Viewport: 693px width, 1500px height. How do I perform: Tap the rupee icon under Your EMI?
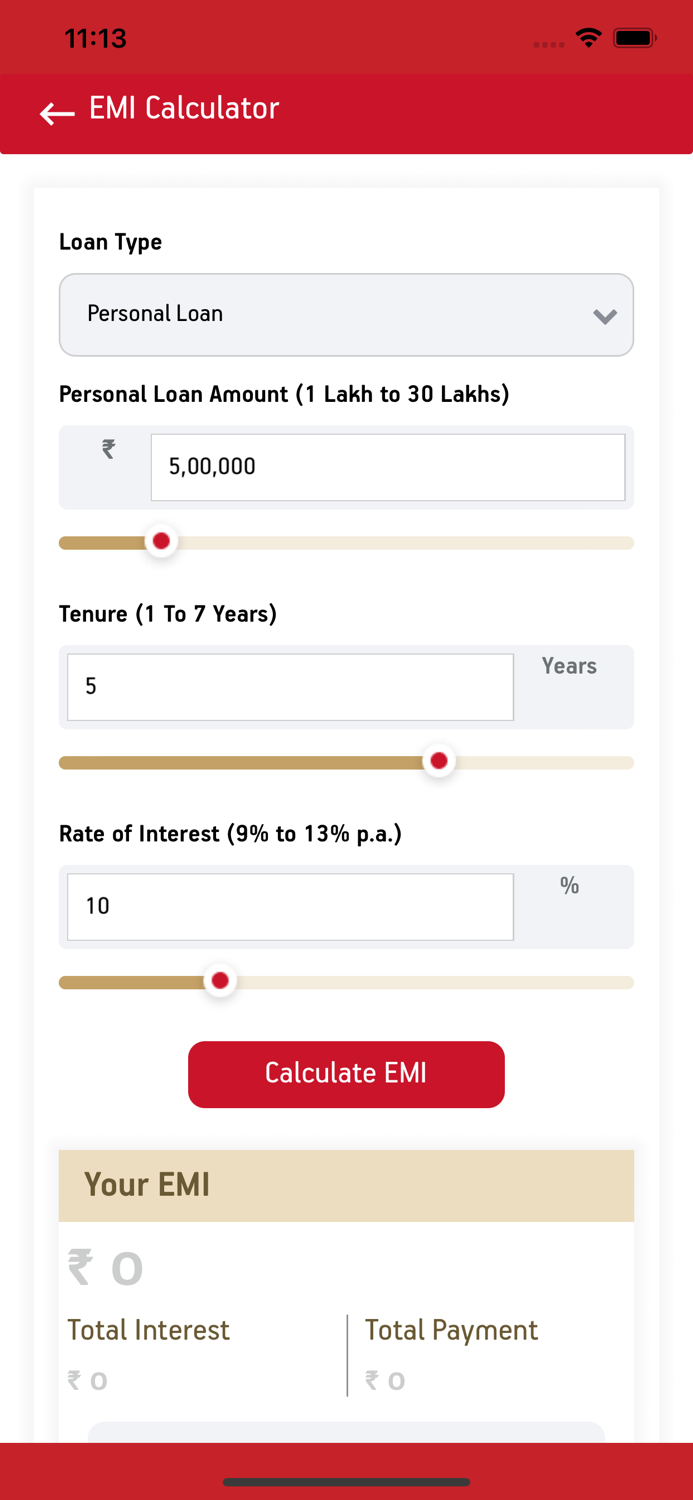[80, 1267]
